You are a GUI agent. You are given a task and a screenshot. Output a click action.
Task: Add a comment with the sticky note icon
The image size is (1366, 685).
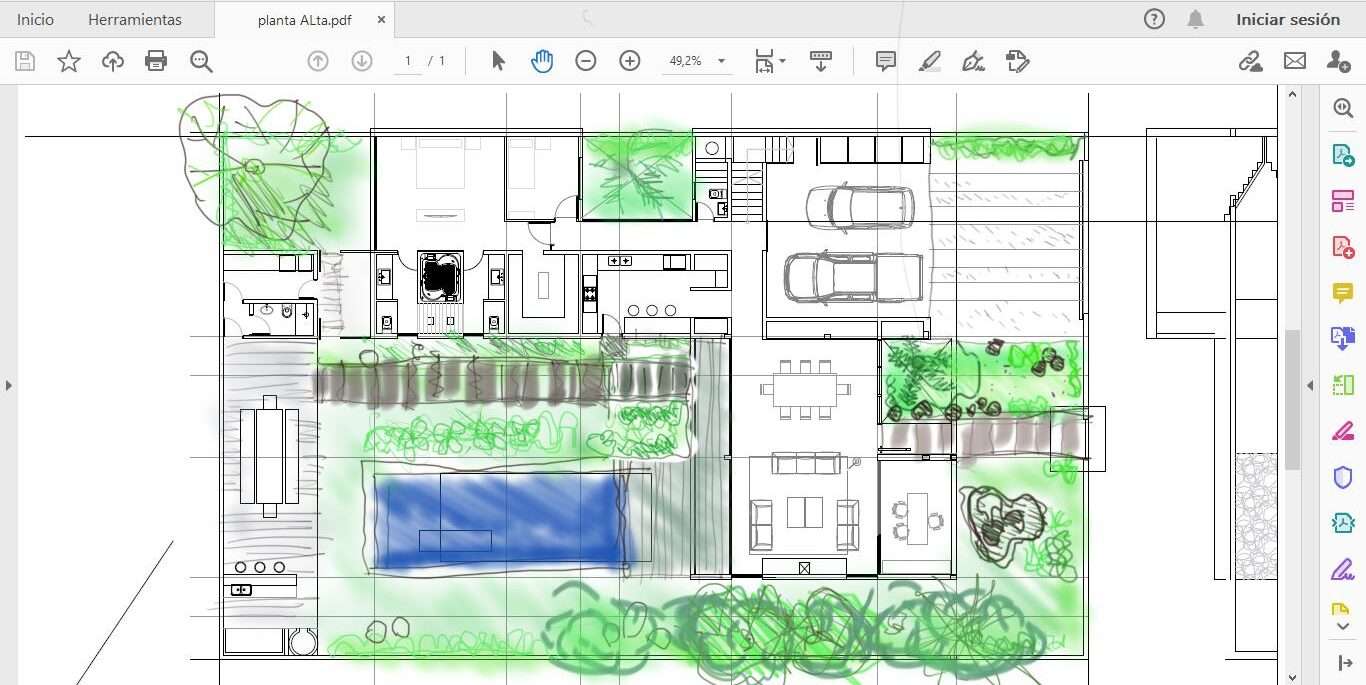(885, 61)
